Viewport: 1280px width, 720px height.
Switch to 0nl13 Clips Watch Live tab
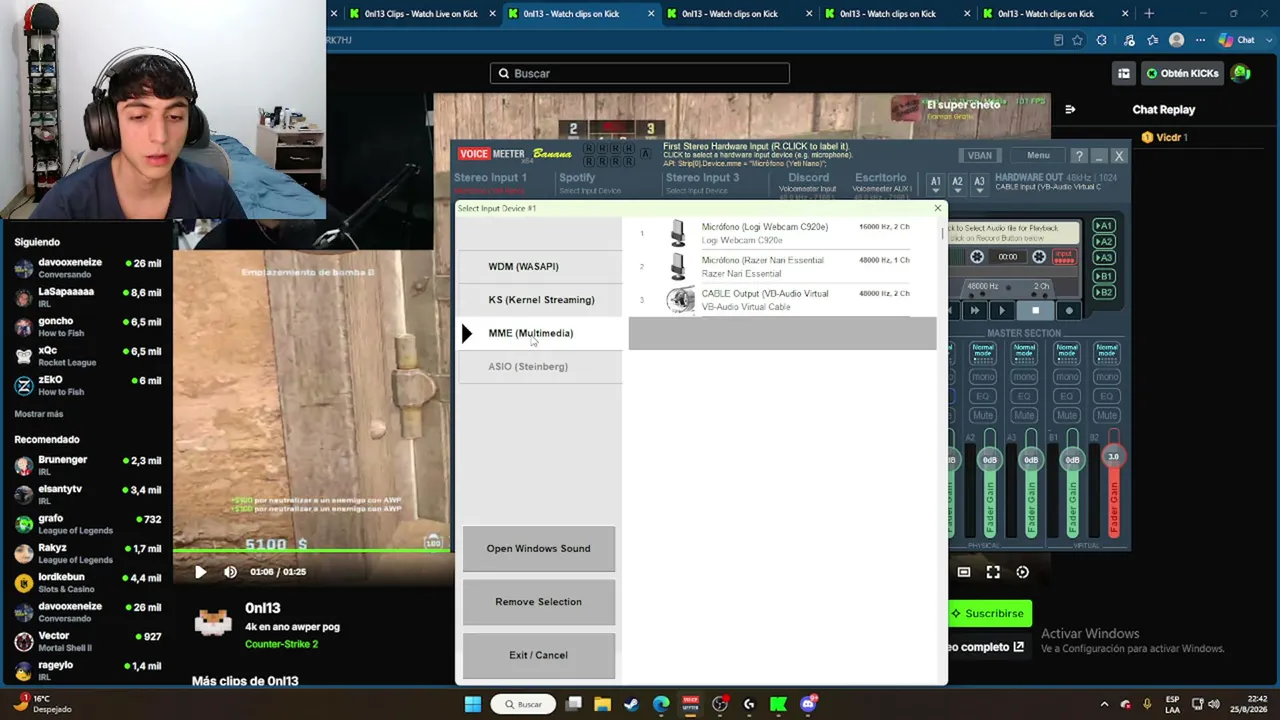420,14
